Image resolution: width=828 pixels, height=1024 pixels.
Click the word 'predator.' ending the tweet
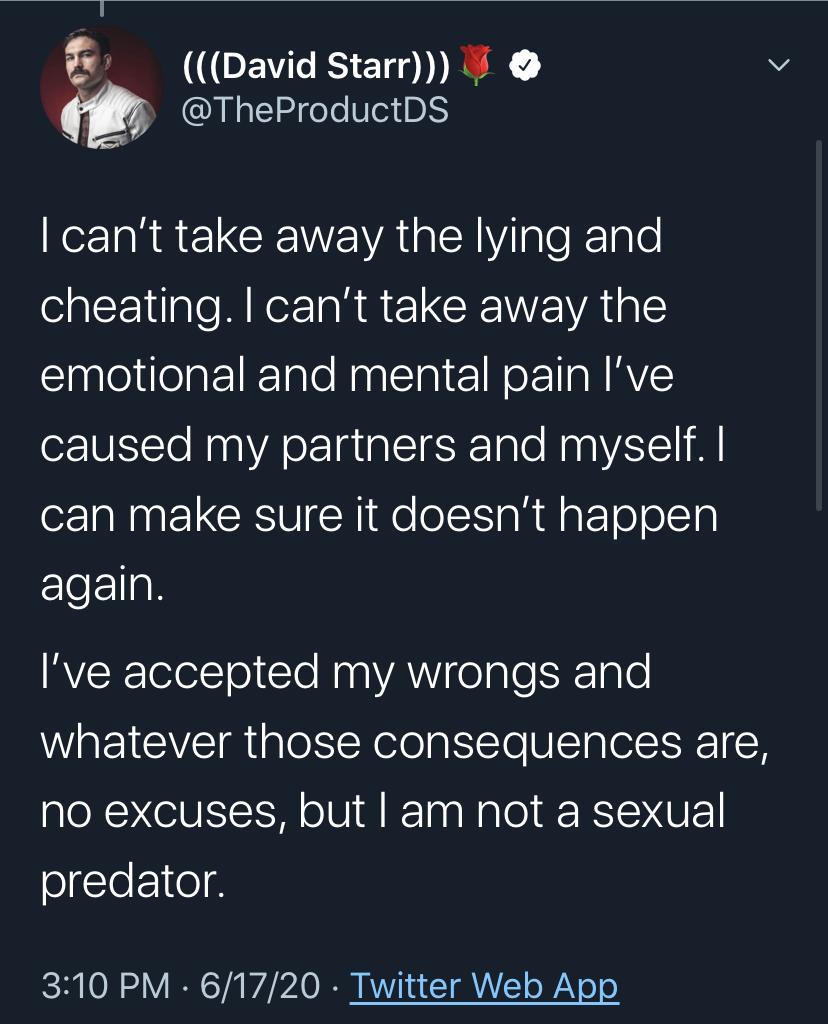click(128, 880)
